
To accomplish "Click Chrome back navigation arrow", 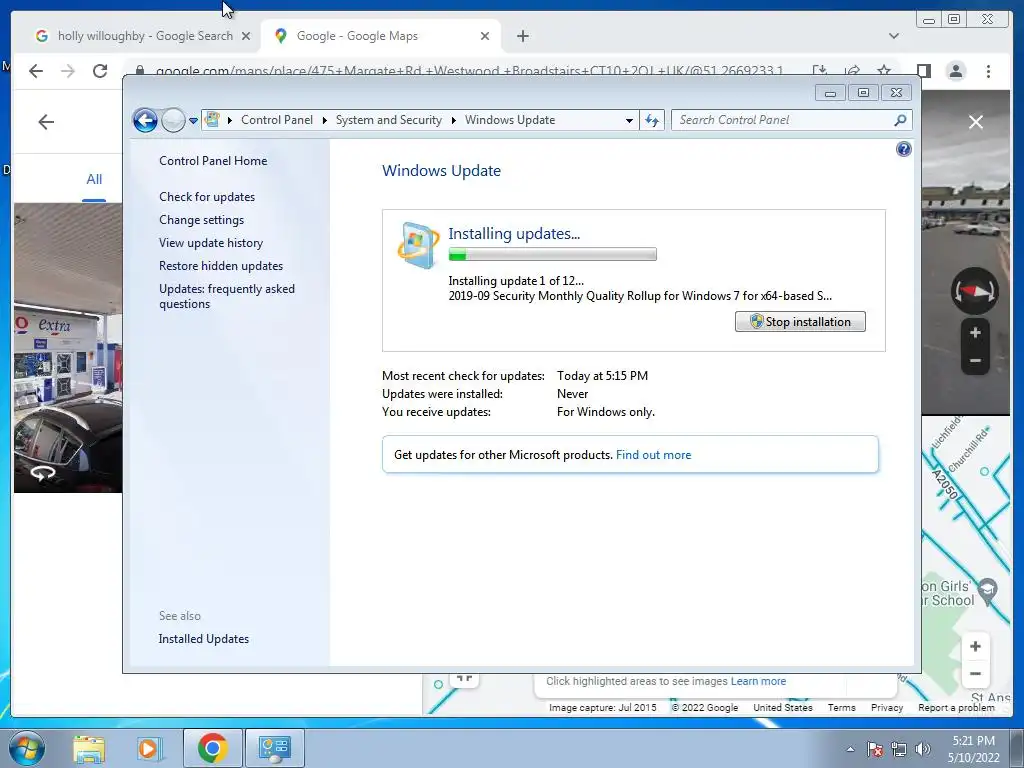I will pos(36,71).
